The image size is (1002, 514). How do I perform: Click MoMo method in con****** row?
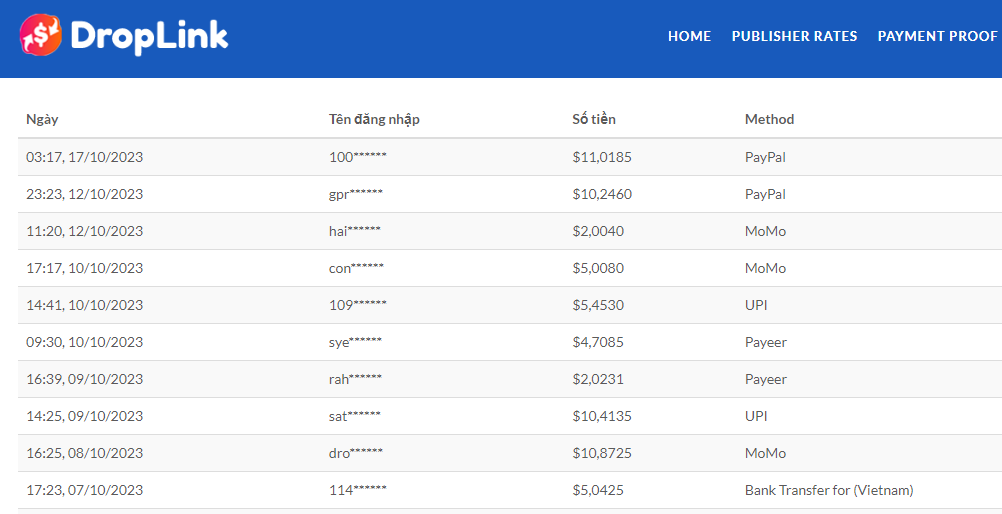point(765,268)
